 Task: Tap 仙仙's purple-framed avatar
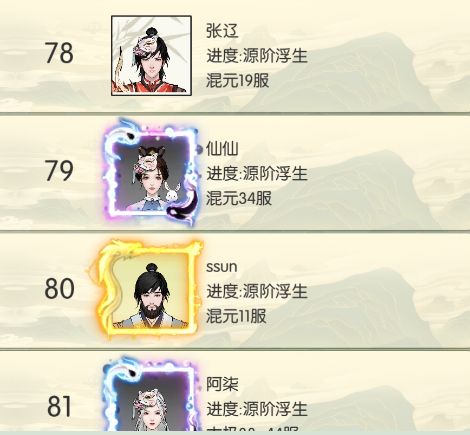(x=152, y=173)
